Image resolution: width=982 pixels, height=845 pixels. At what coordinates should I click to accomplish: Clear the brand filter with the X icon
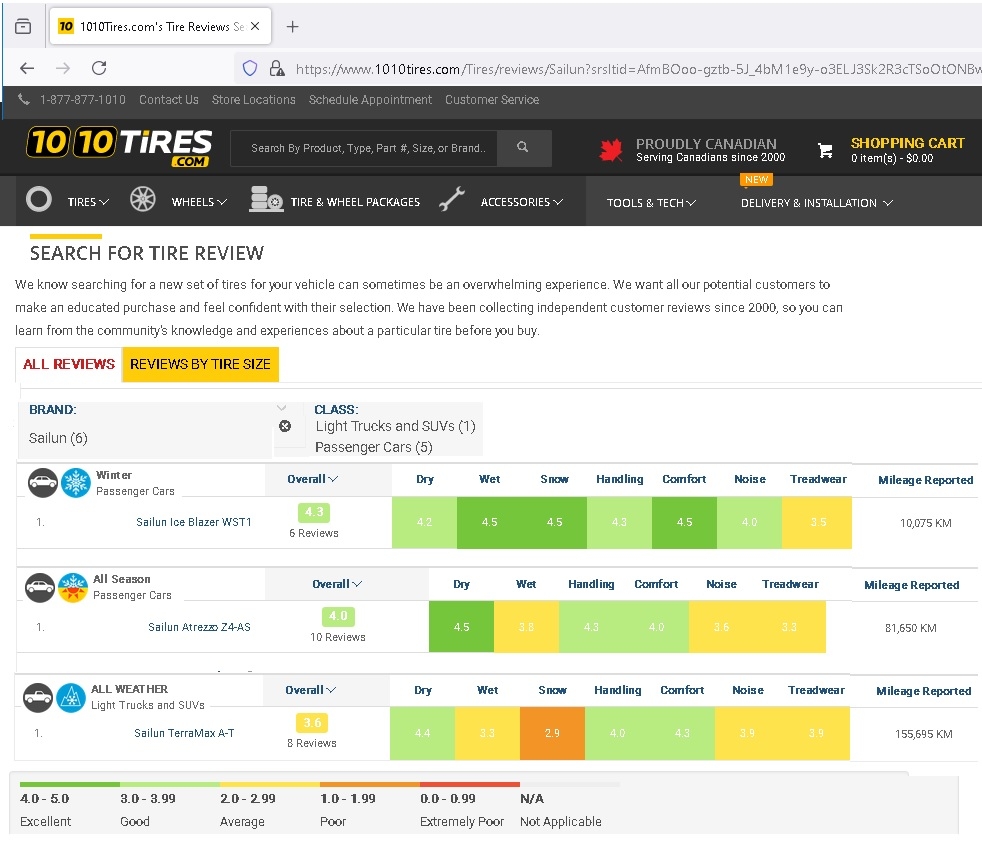pos(285,427)
